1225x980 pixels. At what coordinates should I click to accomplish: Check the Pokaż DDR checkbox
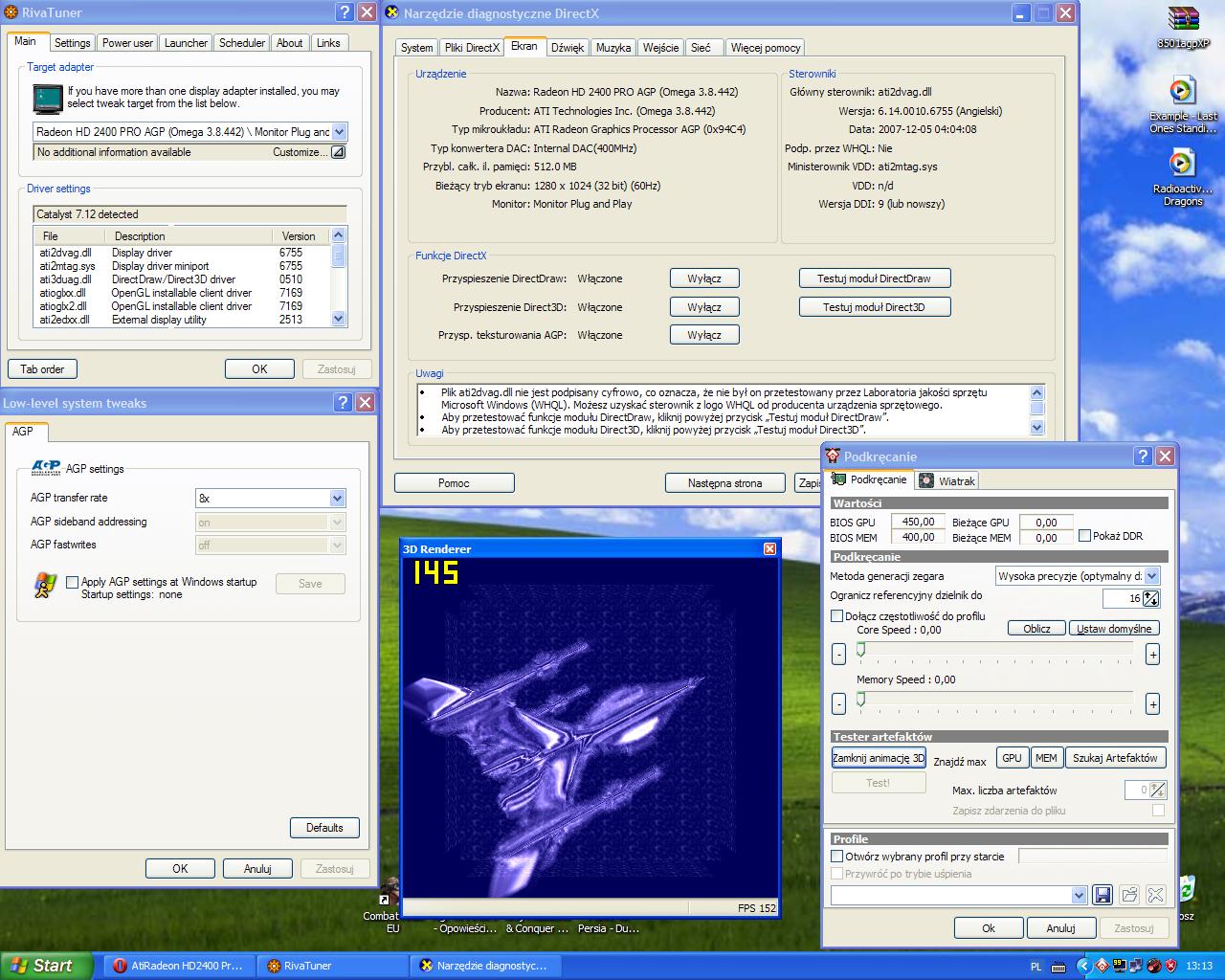1084,536
